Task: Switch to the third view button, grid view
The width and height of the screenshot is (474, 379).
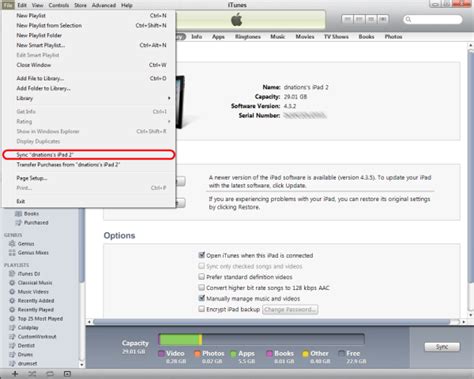Action: (x=371, y=19)
